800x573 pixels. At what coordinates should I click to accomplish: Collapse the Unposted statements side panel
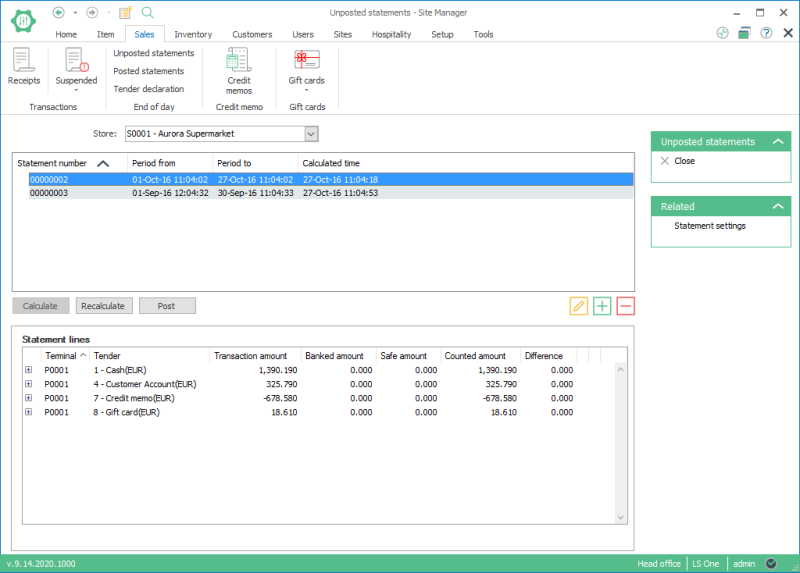pos(778,142)
